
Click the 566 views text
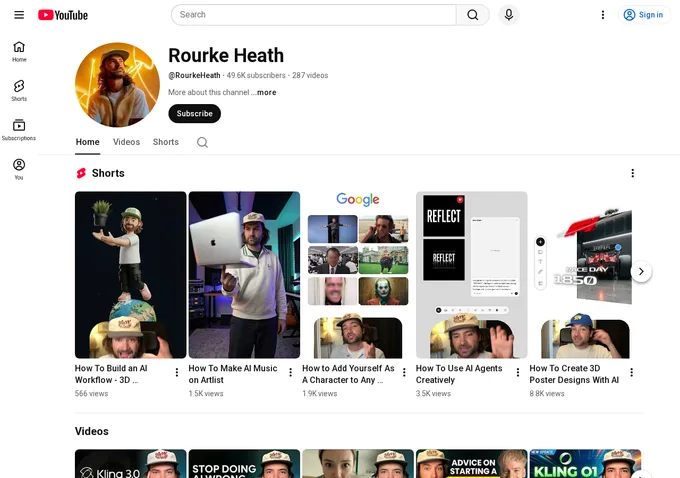pyautogui.click(x=92, y=393)
